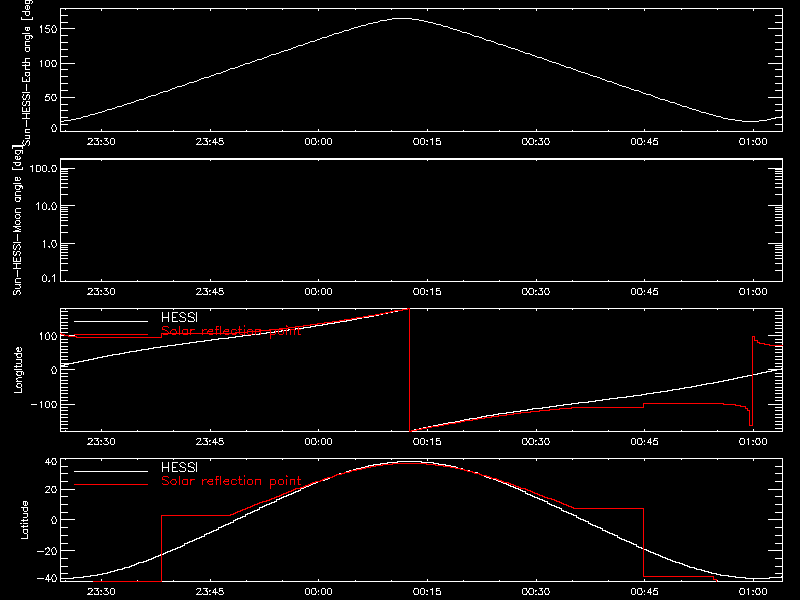The image size is (800, 600).
Task: Click the -100 tick on Longitude axis
Action: [x=43, y=404]
